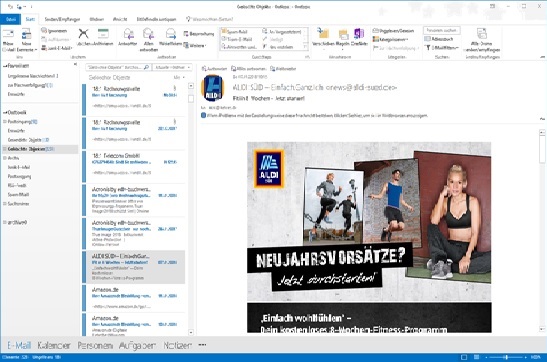
Task: Open the Adressbuch address book
Action: point(439,39)
